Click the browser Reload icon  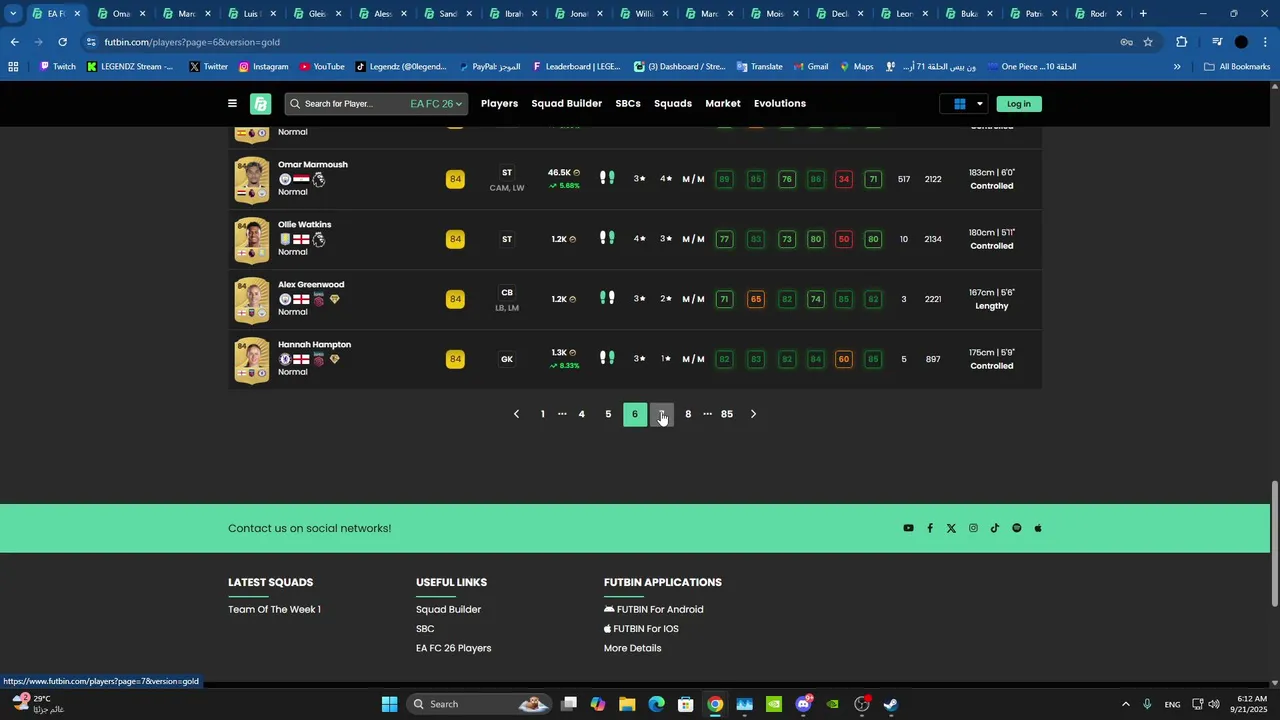[x=62, y=42]
